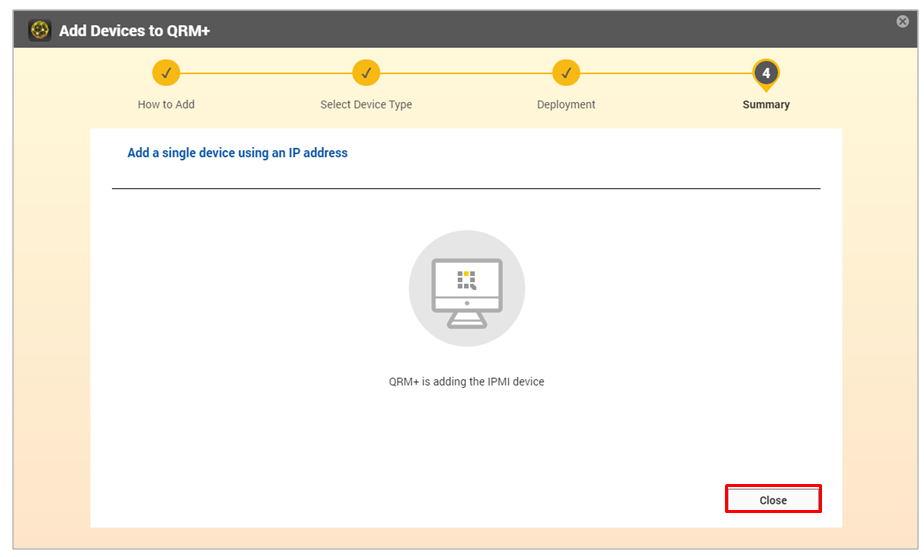Click 'QRM+ is adding the IPMI device' text

click(x=466, y=381)
